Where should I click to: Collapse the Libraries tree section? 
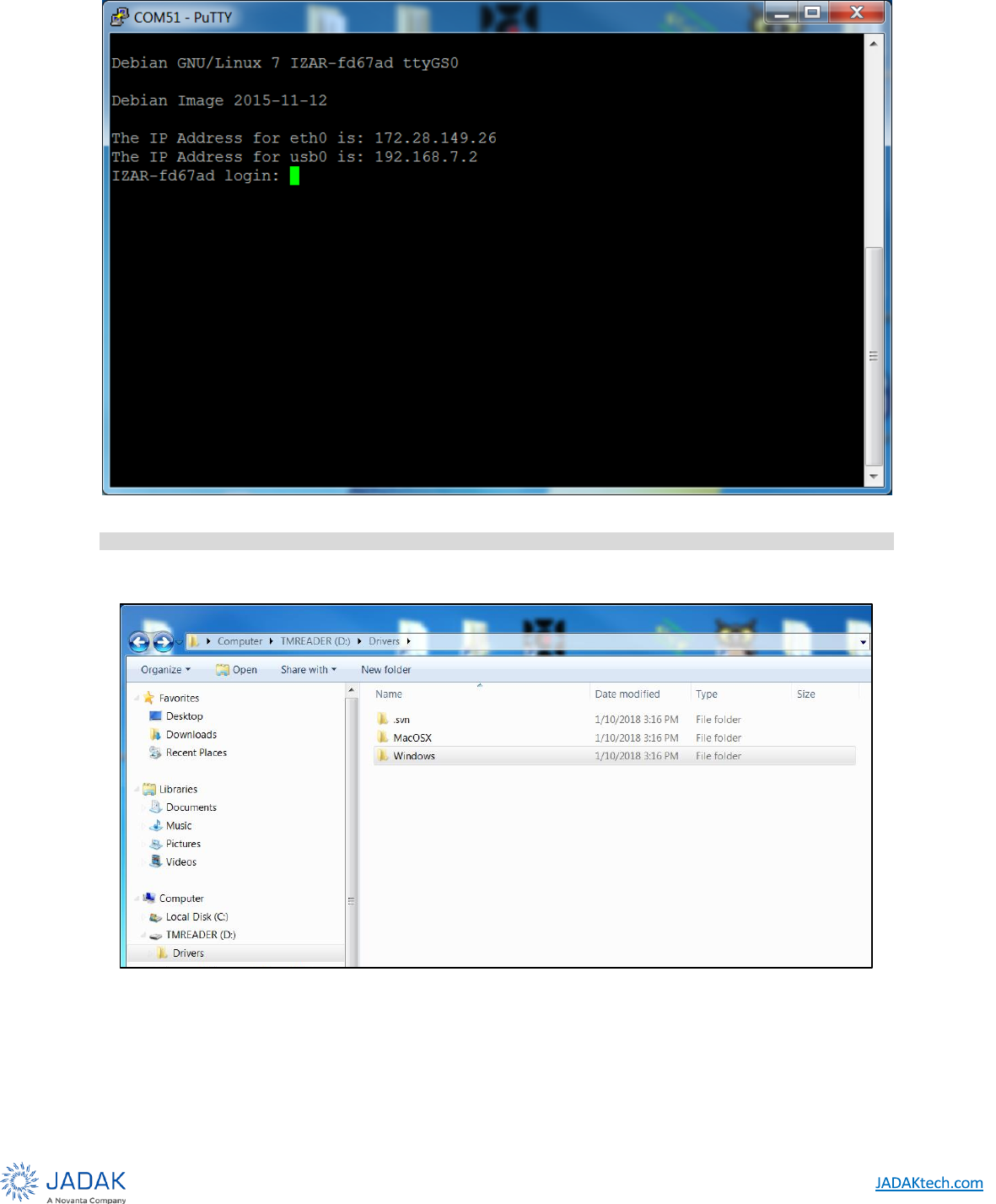[x=137, y=789]
